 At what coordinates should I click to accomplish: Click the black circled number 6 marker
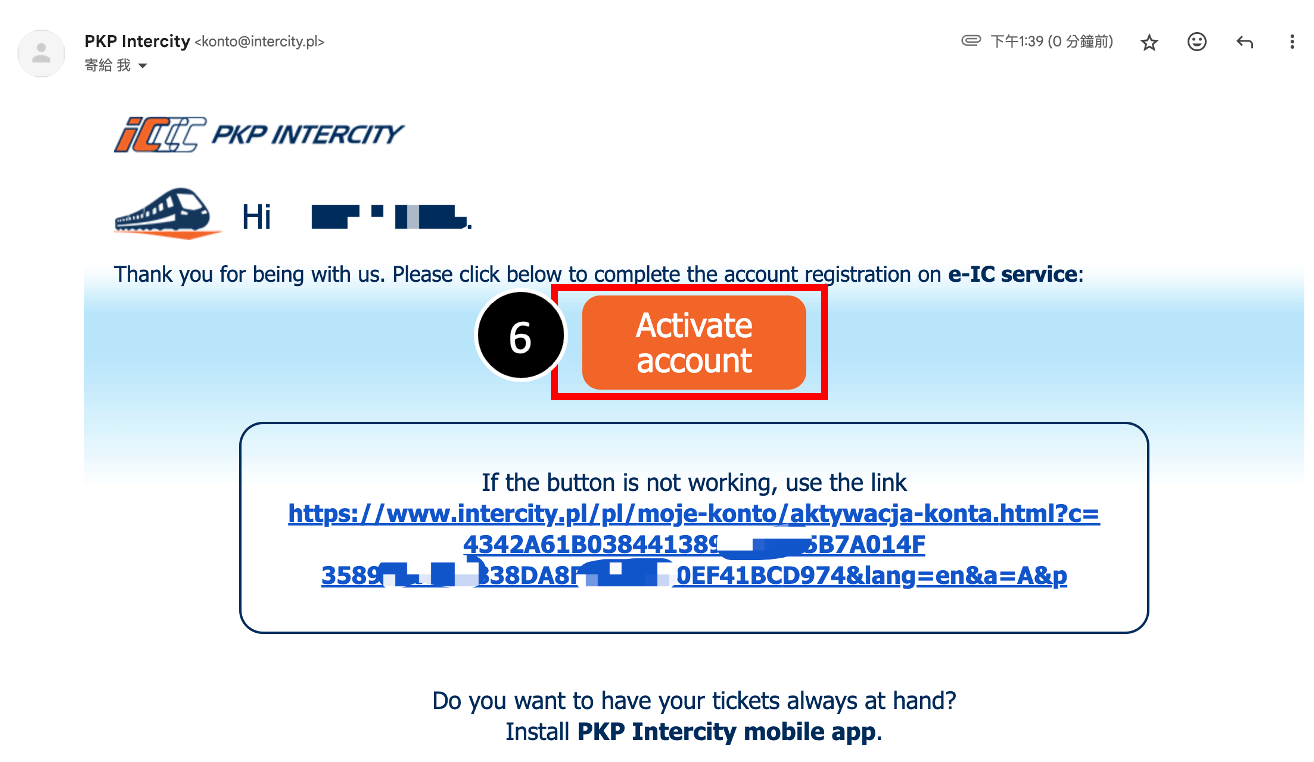pos(520,338)
